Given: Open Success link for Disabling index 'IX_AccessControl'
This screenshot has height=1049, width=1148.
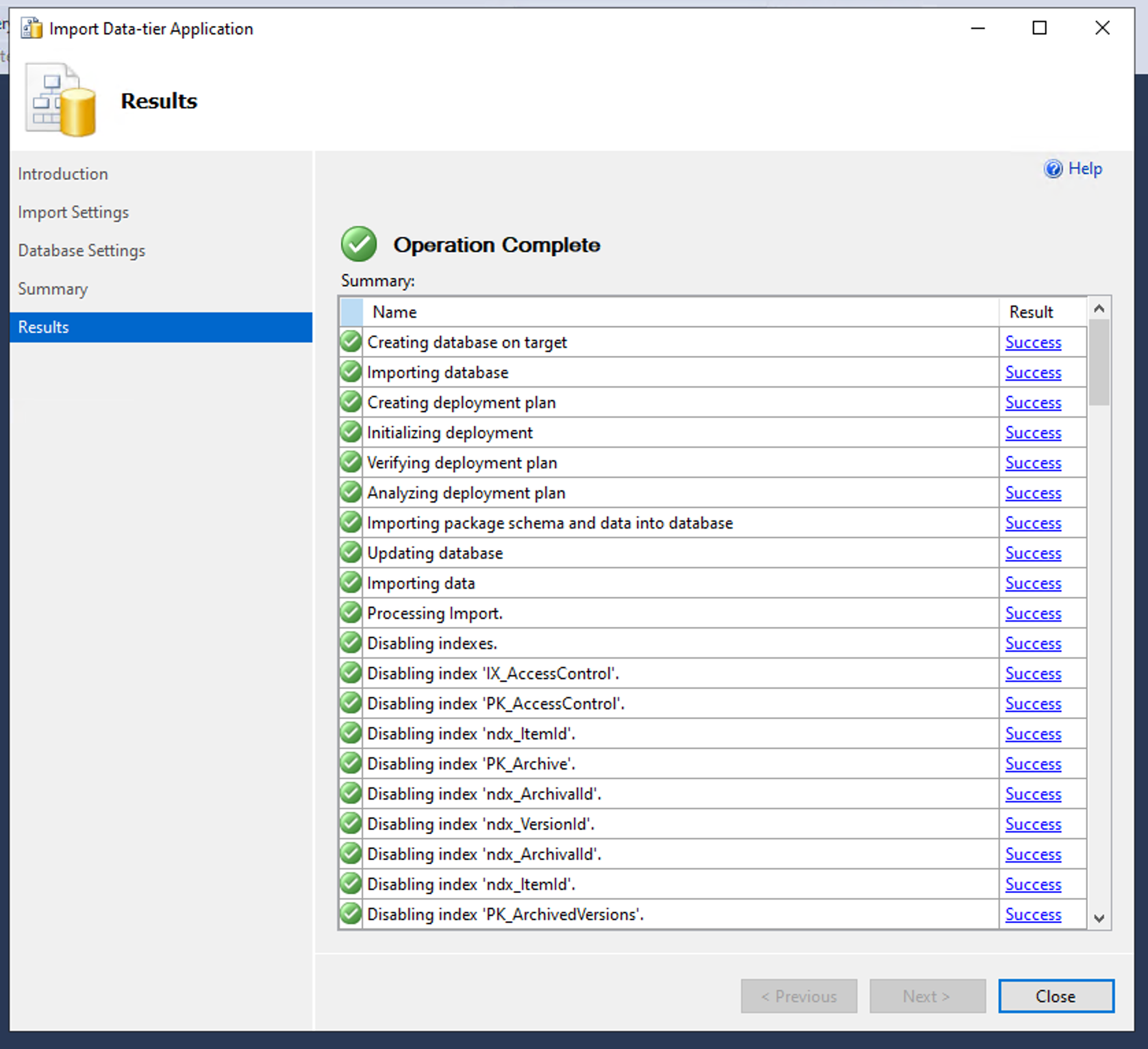Looking at the screenshot, I should click(1033, 674).
